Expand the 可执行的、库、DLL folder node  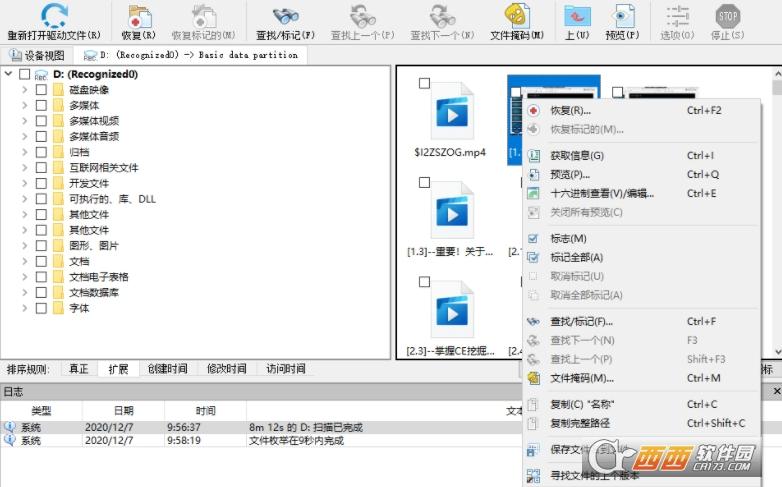tap(24, 199)
